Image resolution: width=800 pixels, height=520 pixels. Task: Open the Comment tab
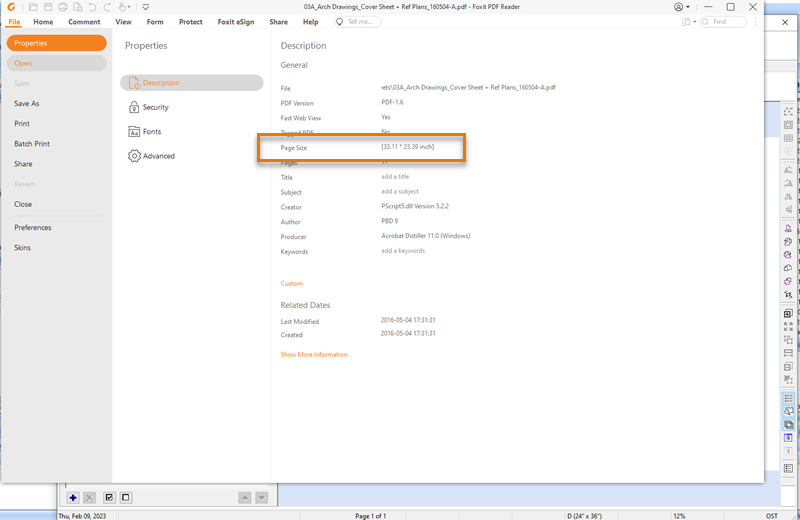[x=84, y=22]
